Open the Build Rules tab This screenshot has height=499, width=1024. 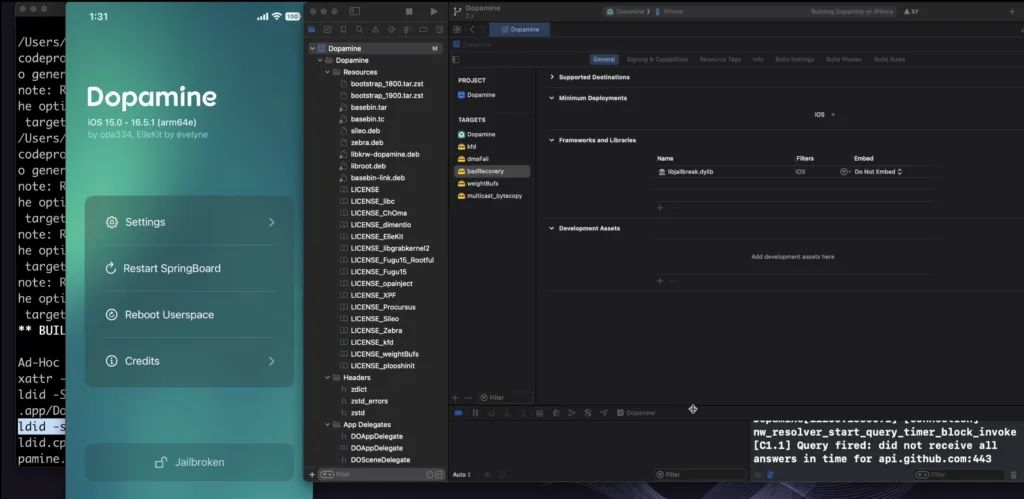point(889,59)
